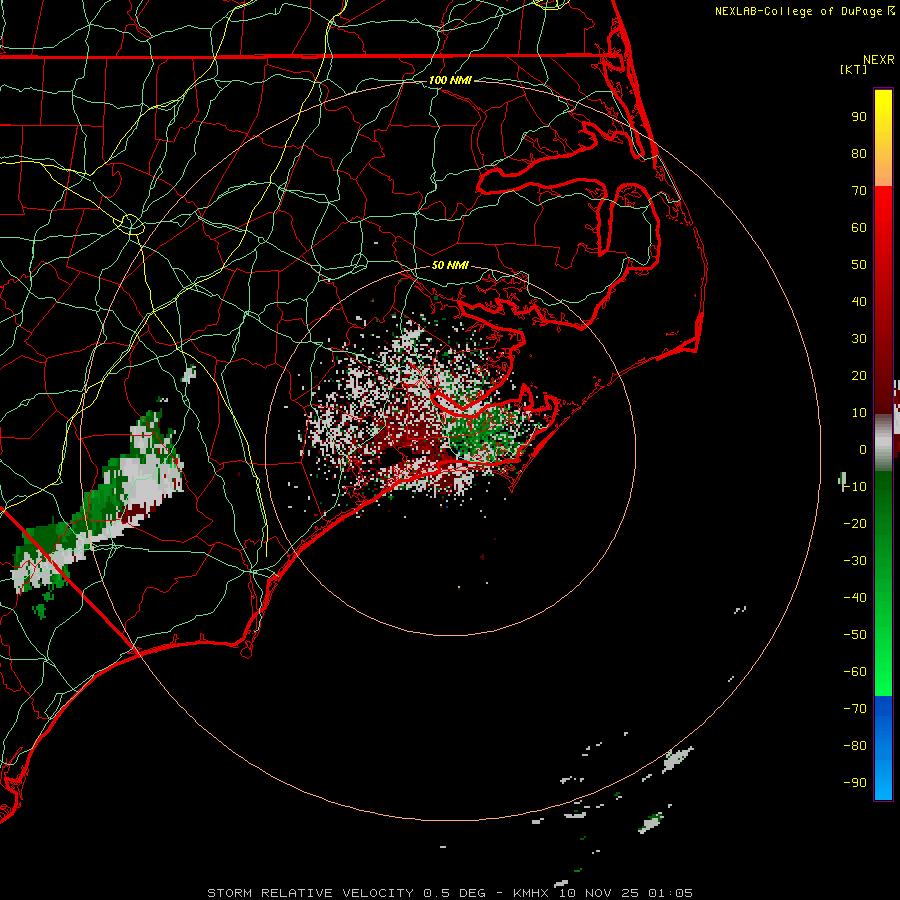Select the KMHX station identifier in caption
The width and height of the screenshot is (900, 900).
[x=531, y=893]
